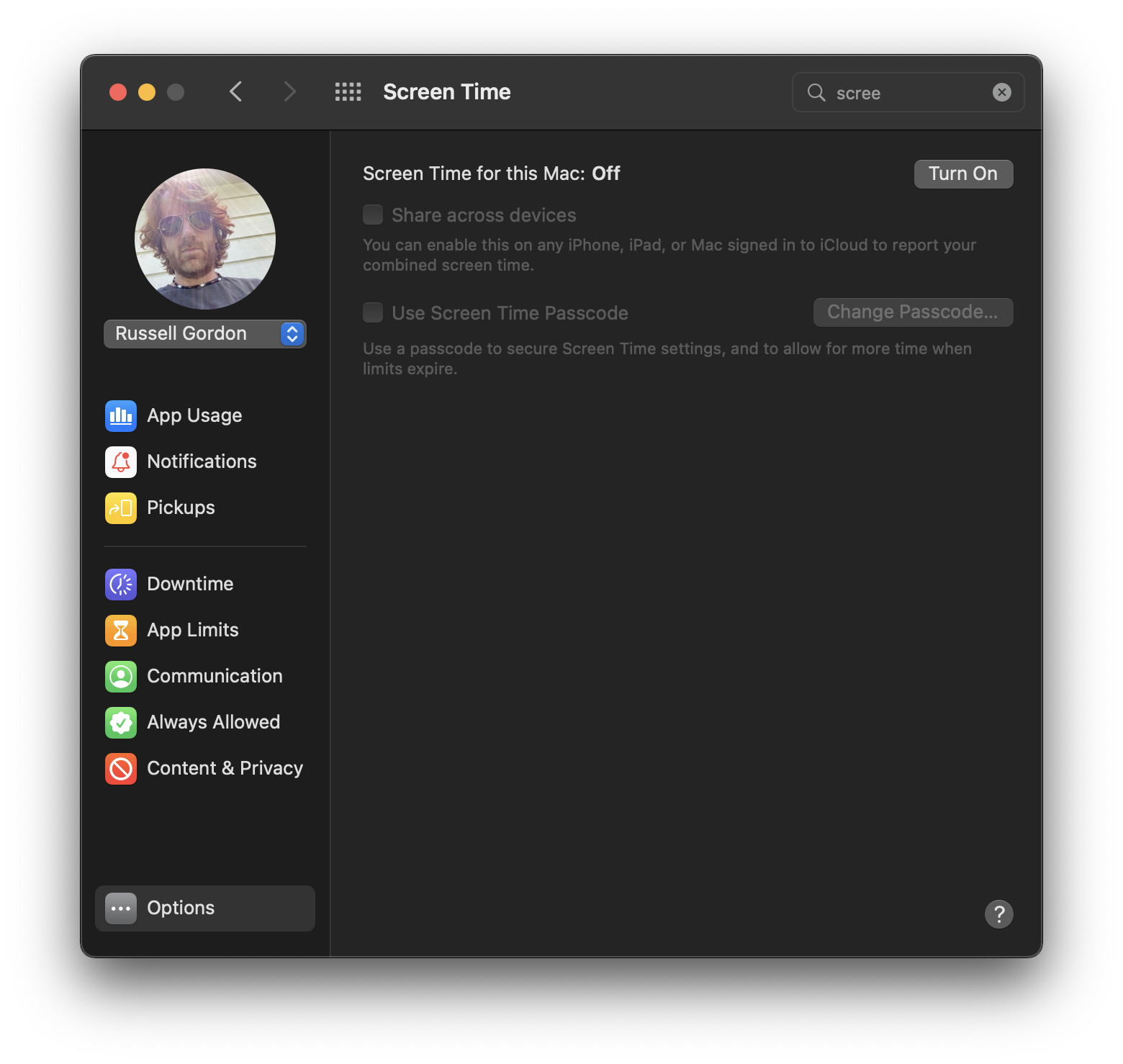Clear the search field text

tap(1002, 92)
